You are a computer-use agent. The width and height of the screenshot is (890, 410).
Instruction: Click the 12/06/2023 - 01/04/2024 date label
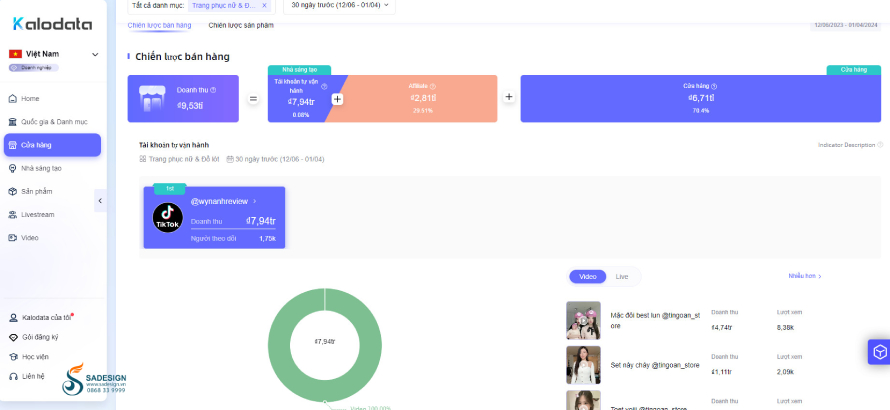845,25
